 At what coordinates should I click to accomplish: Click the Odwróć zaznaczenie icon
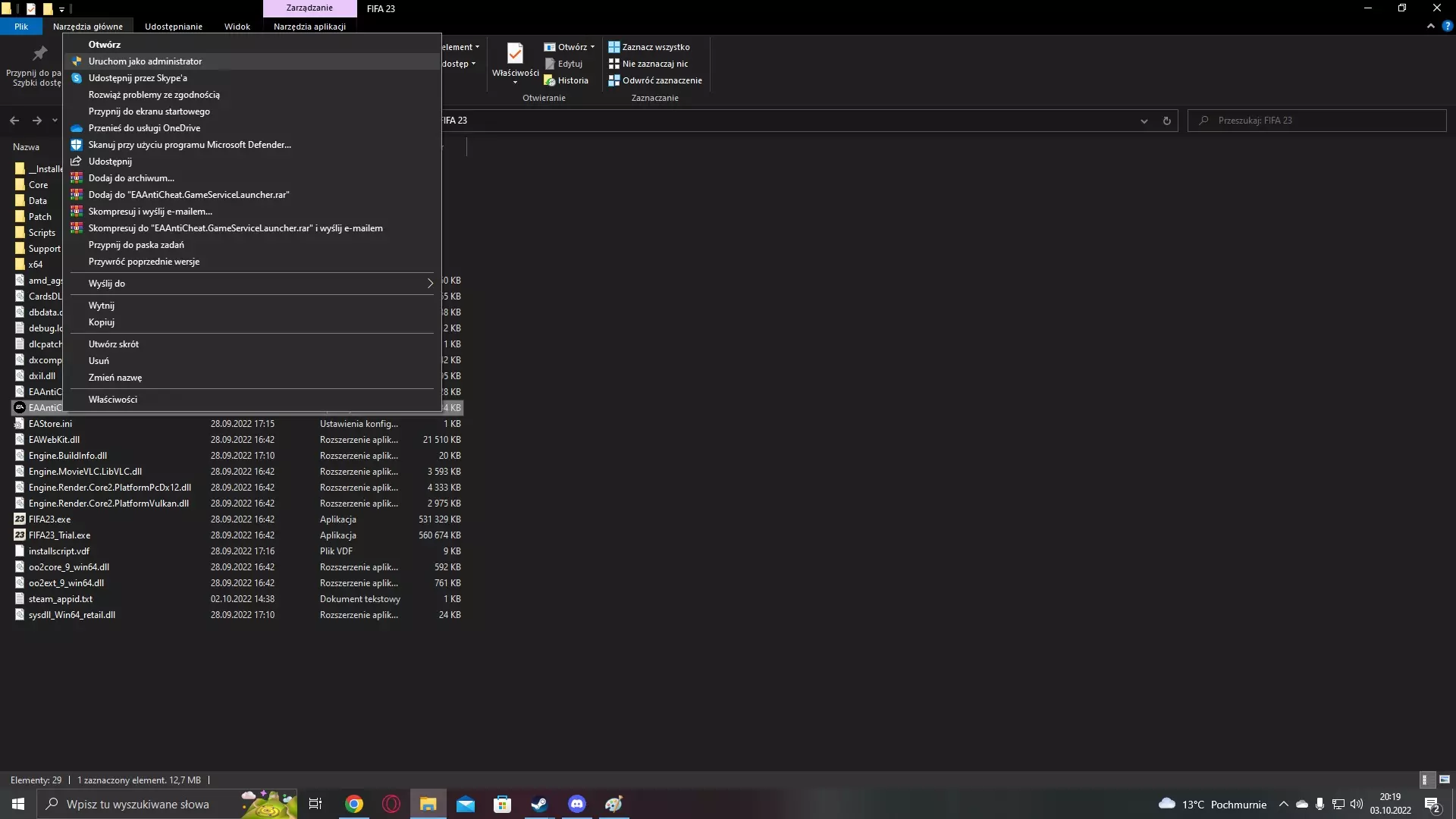click(x=613, y=80)
